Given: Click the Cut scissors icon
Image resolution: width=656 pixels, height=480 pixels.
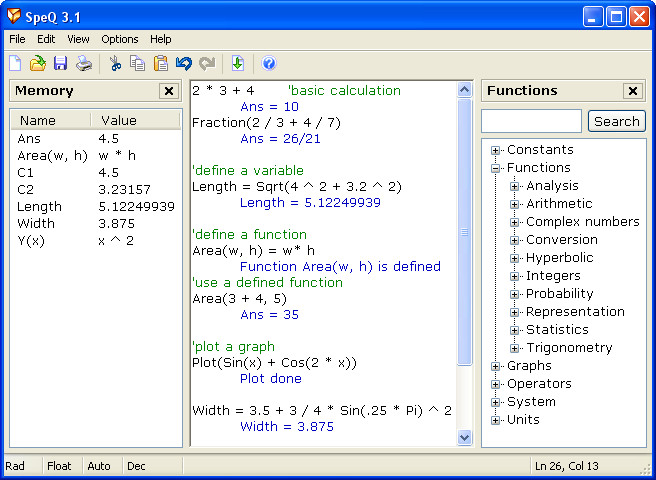Looking at the screenshot, I should click(115, 64).
